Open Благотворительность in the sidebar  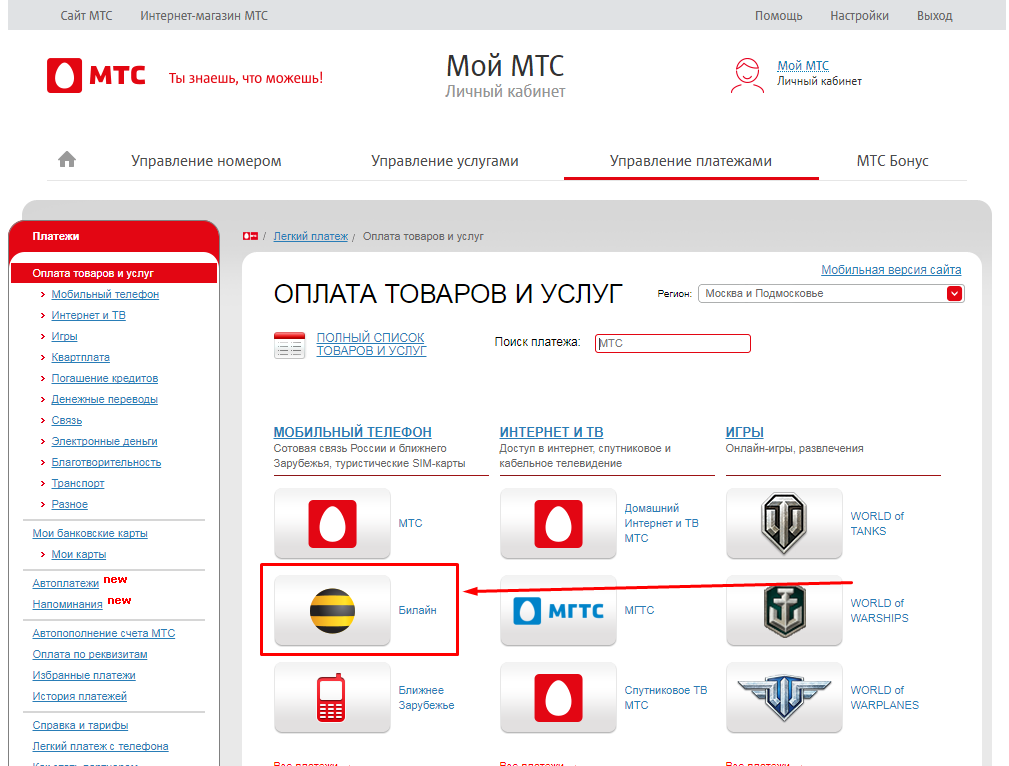pyautogui.click(x=106, y=463)
